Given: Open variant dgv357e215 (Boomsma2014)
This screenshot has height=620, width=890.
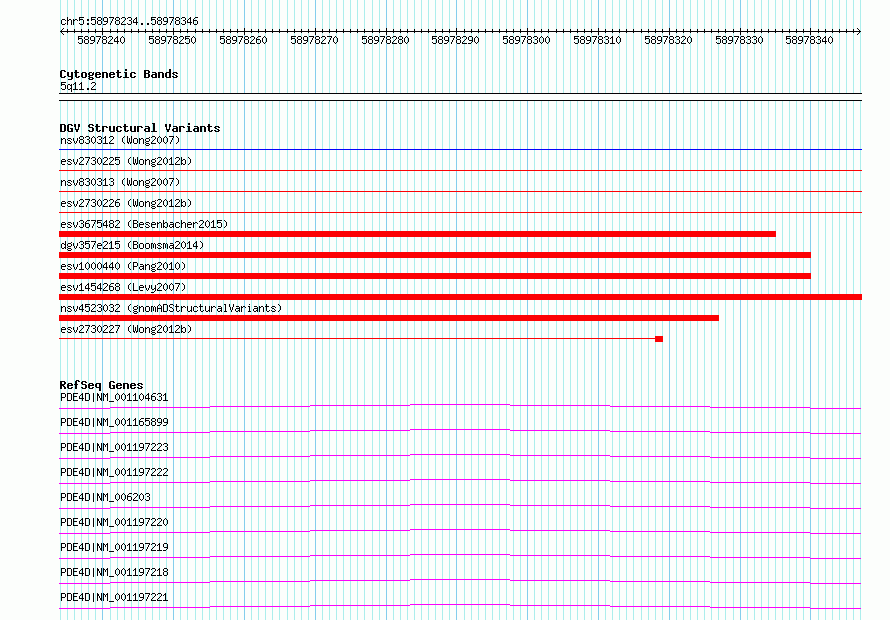Looking at the screenshot, I should [132, 245].
